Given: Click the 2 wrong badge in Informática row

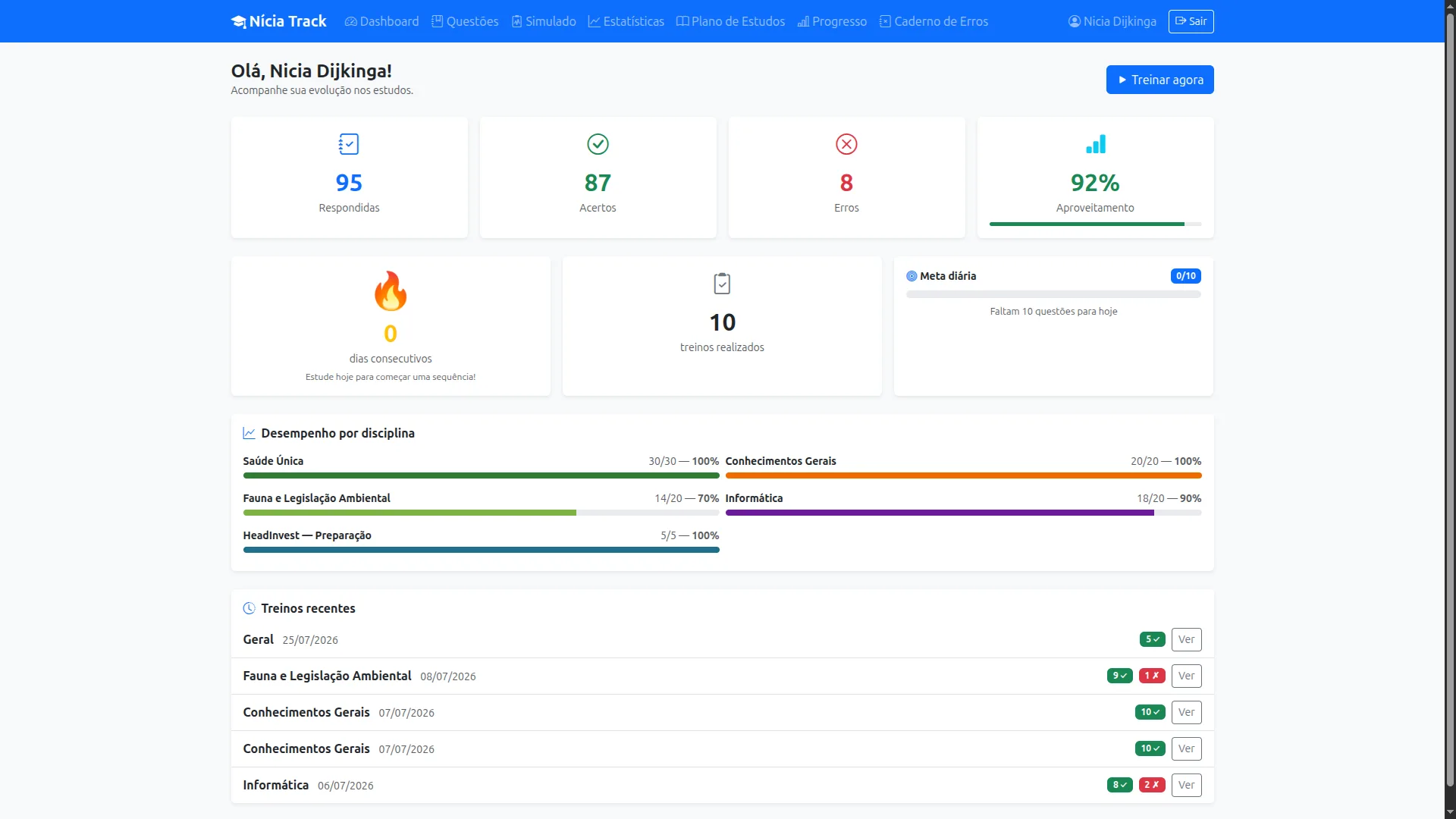Looking at the screenshot, I should click(x=1152, y=785).
